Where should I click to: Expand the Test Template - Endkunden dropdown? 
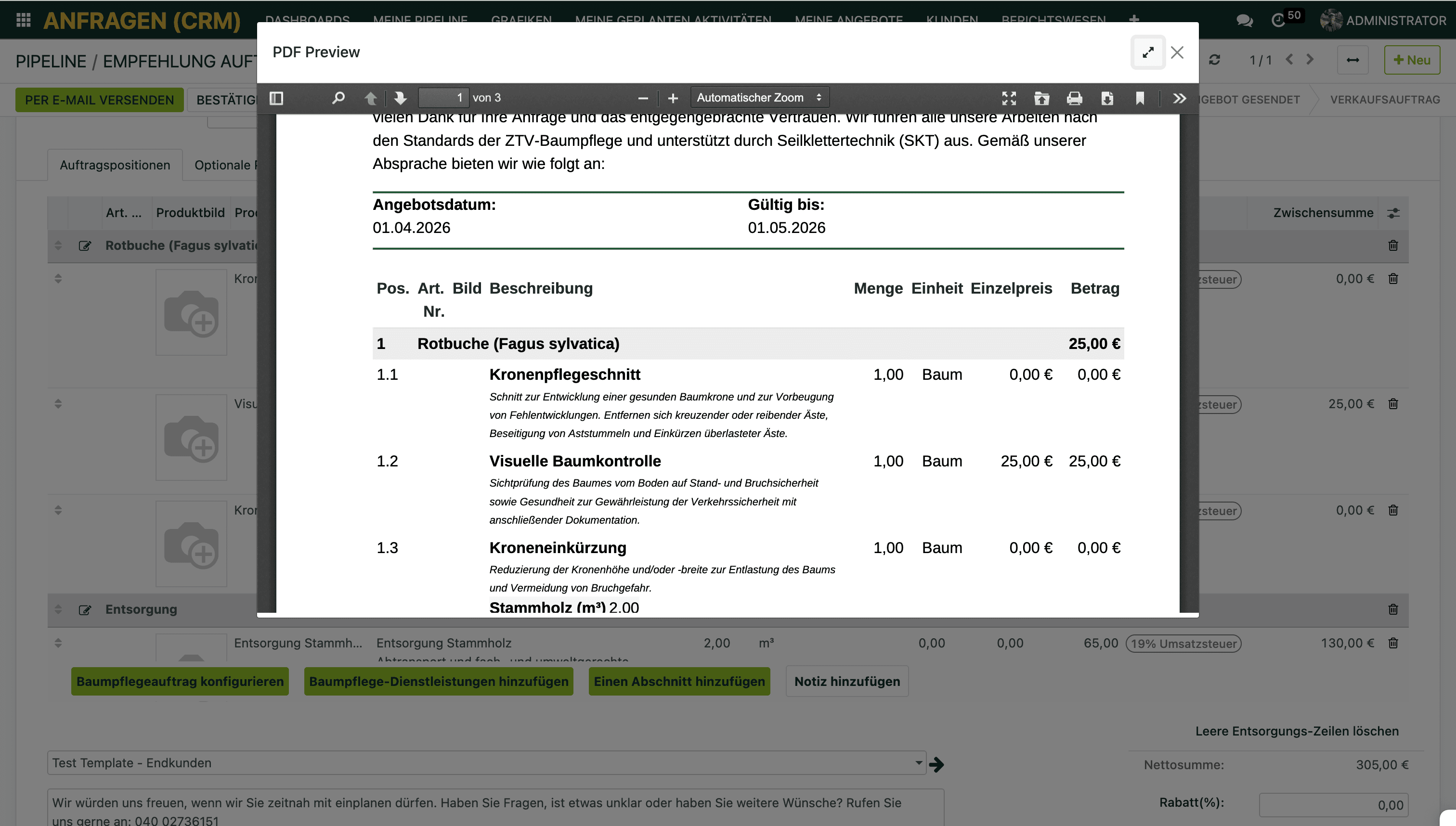[x=918, y=762]
